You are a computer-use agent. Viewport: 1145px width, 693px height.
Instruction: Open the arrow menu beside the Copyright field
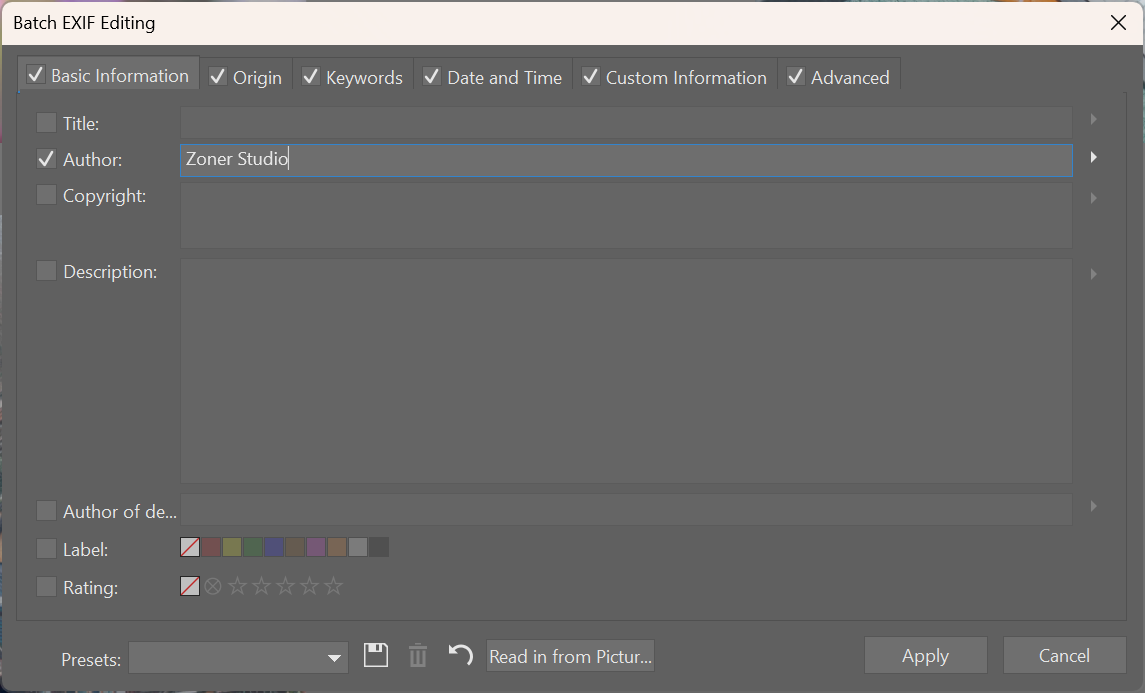(1093, 198)
